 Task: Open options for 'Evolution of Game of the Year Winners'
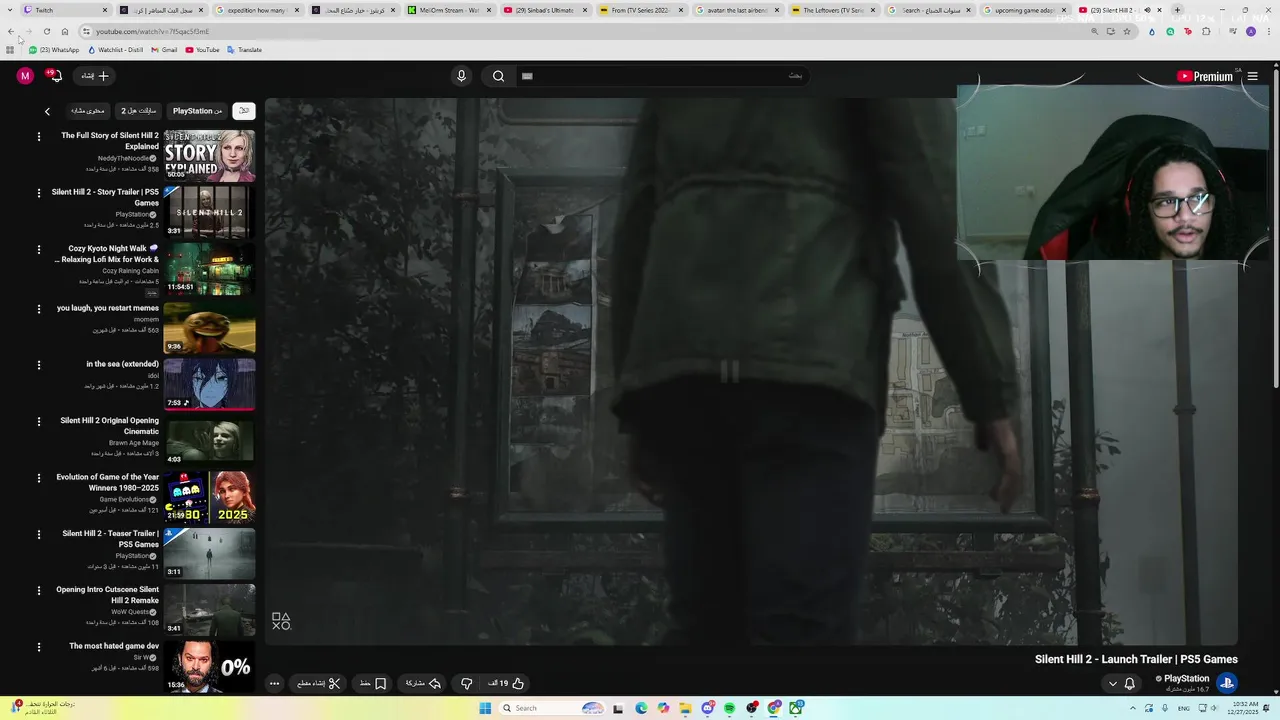click(39, 478)
